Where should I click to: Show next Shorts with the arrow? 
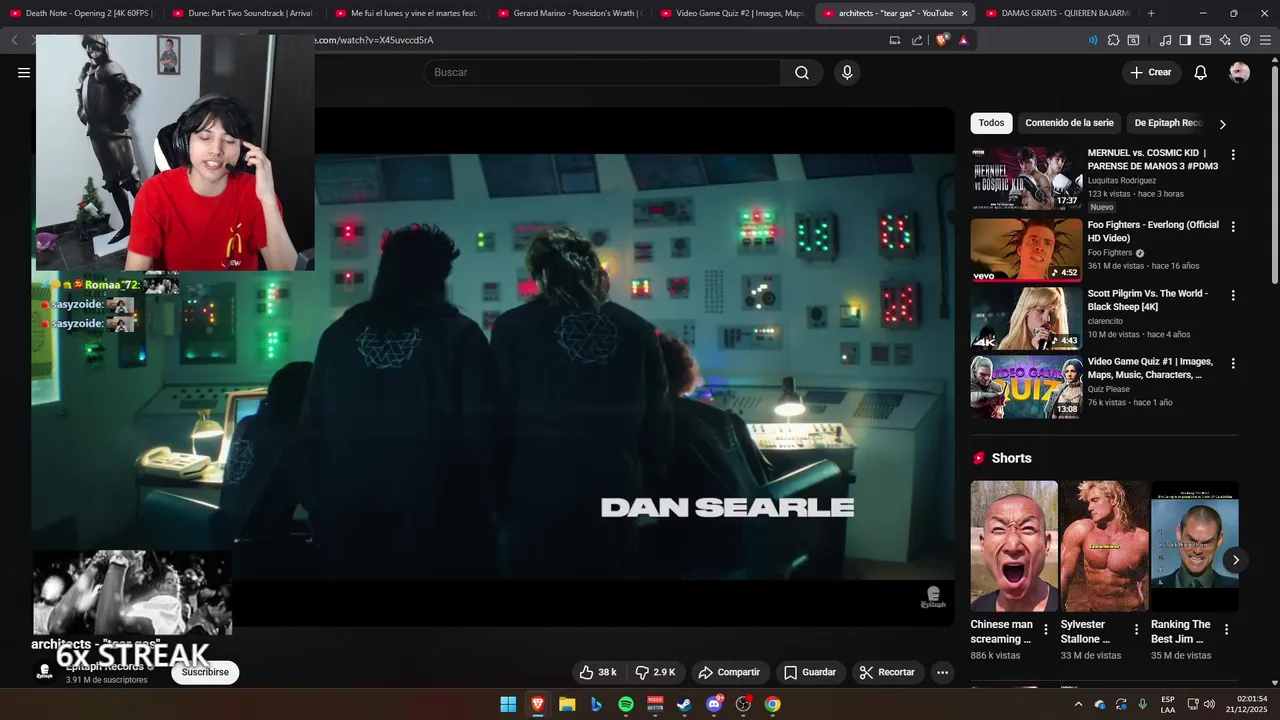[x=1236, y=560]
